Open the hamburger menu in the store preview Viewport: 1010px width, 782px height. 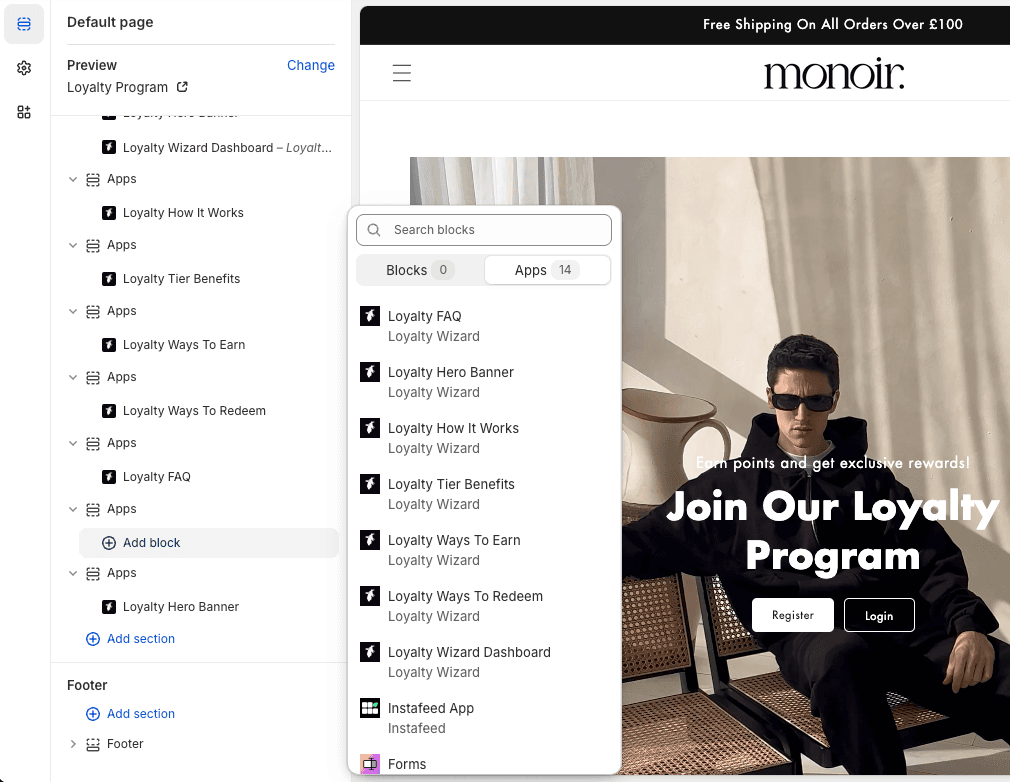[402, 73]
